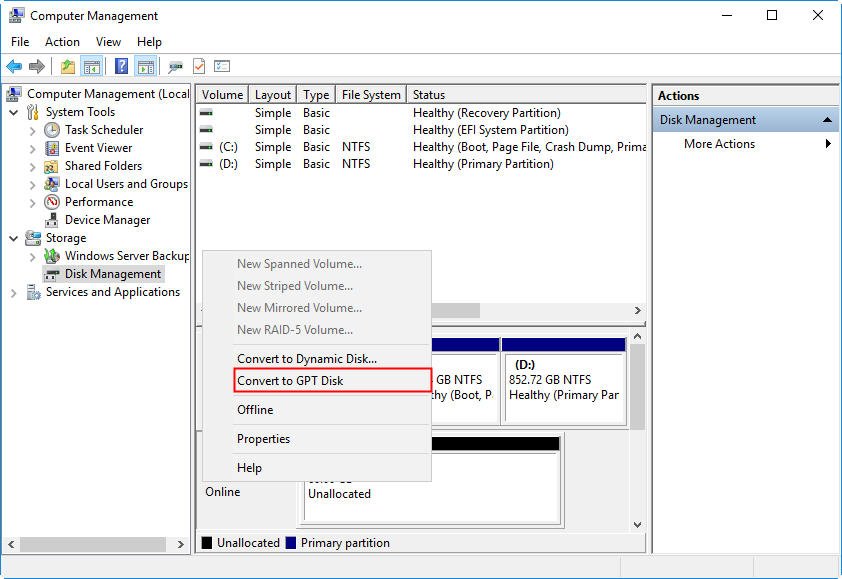
Task: Click More Actions in Actions pane
Action: tap(719, 144)
